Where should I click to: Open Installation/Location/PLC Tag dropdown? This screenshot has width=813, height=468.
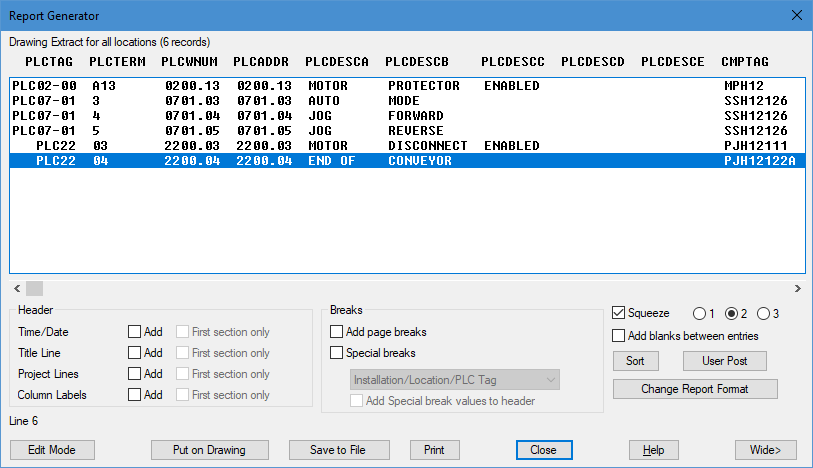[x=455, y=380]
